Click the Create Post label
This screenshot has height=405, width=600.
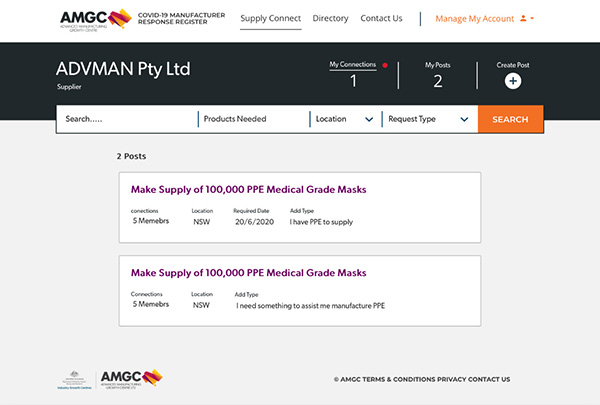(513, 65)
